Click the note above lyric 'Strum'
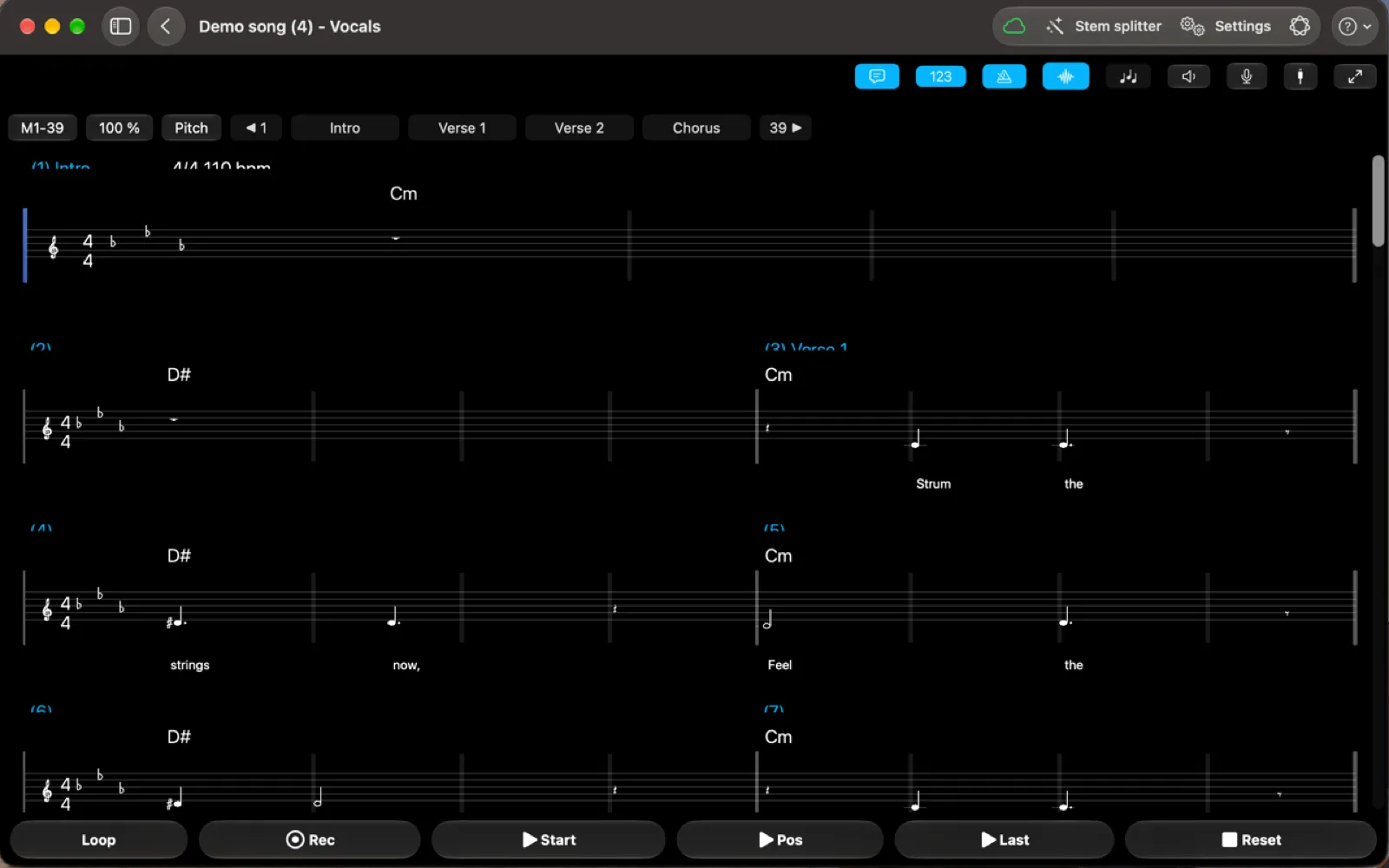 point(916,438)
